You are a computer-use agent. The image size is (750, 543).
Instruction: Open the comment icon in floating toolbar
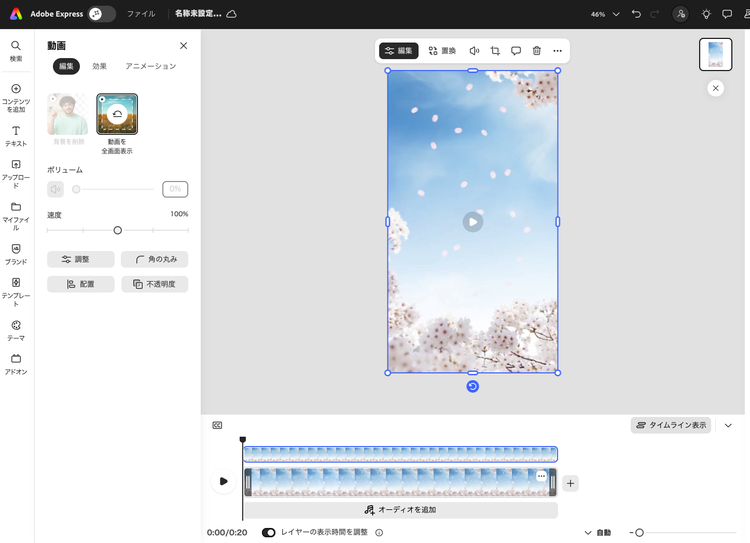[516, 51]
